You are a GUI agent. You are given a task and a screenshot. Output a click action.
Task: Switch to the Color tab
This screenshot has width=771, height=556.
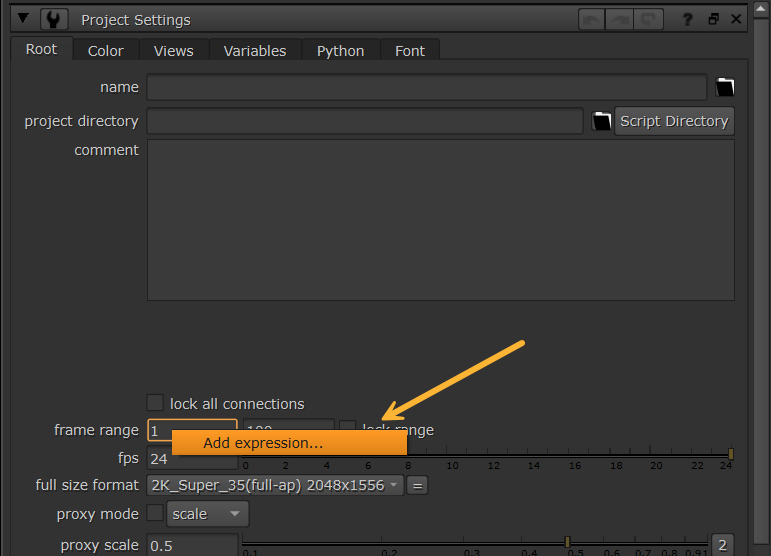coord(105,50)
